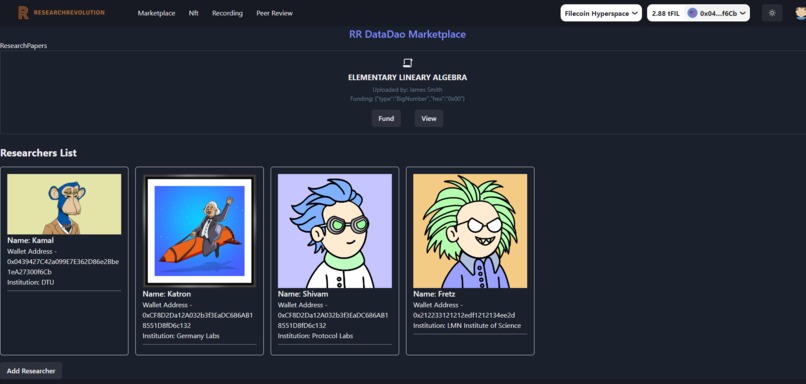
Task: Navigate to Peer Review
Action: 274,13
